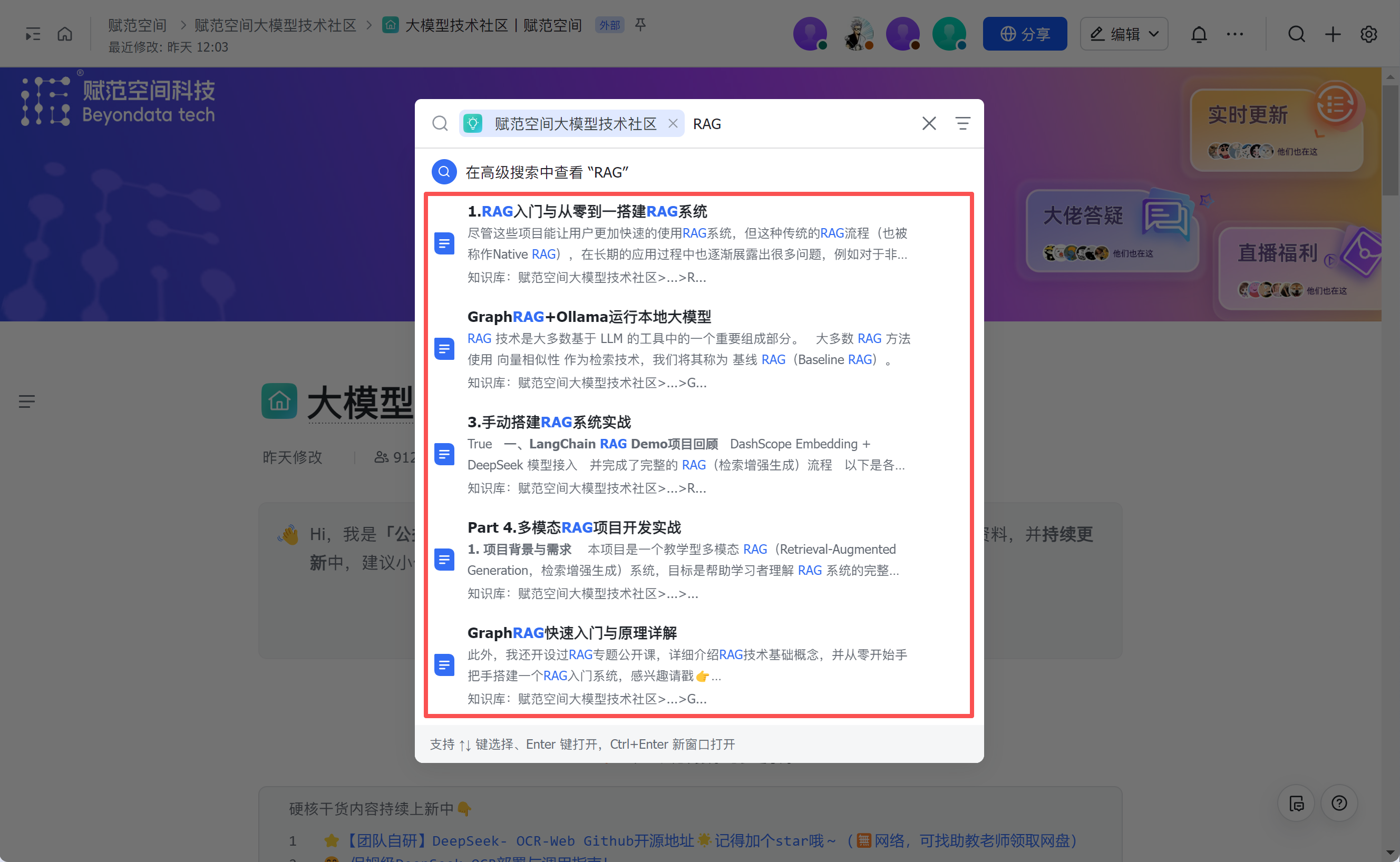Open the 直播福利 card
Image resolution: width=1400 pixels, height=862 pixels.
point(1300,268)
